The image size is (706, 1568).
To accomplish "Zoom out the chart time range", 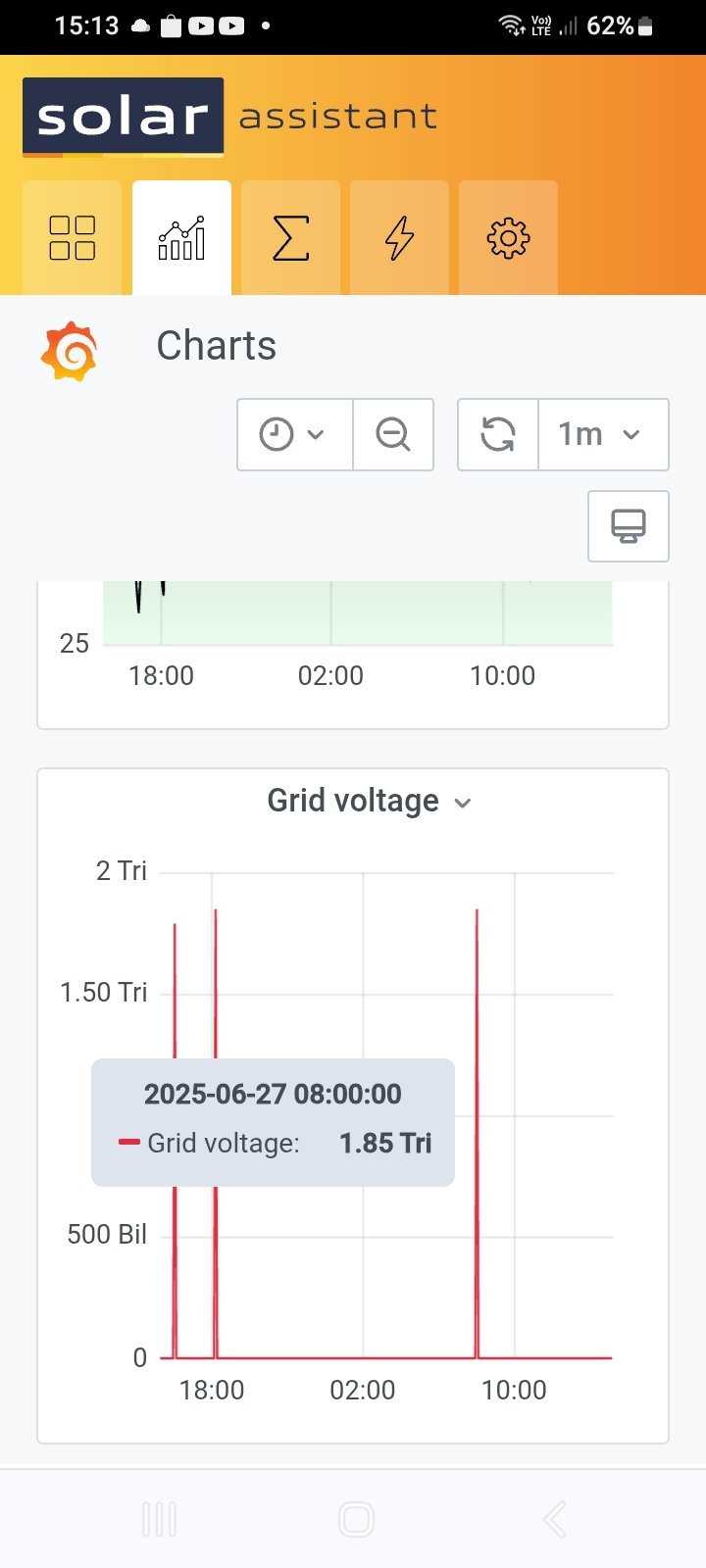I will 393,434.
